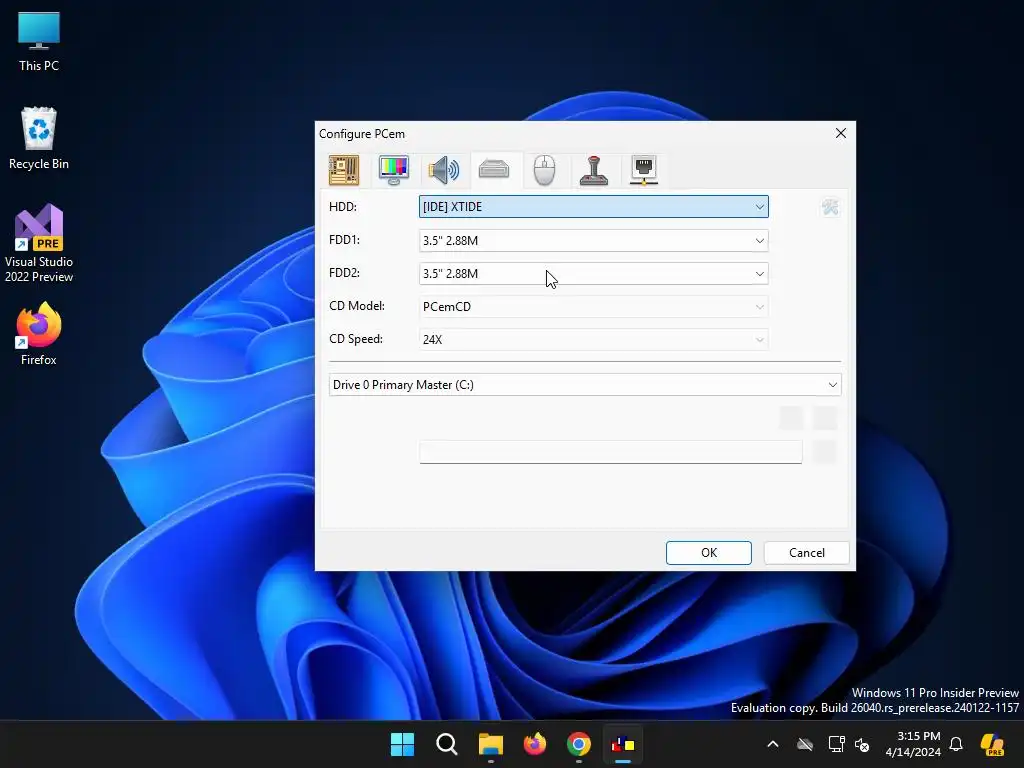Select the Recycle Bin desktop icon
This screenshot has height=768, width=1024.
pos(39,138)
